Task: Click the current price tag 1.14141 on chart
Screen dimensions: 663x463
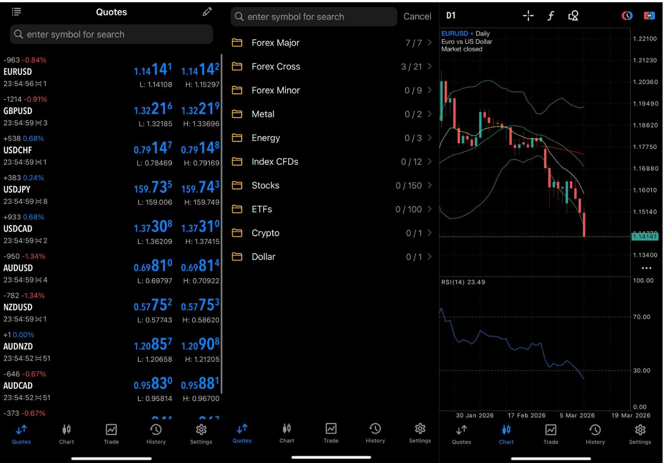Action: click(645, 236)
